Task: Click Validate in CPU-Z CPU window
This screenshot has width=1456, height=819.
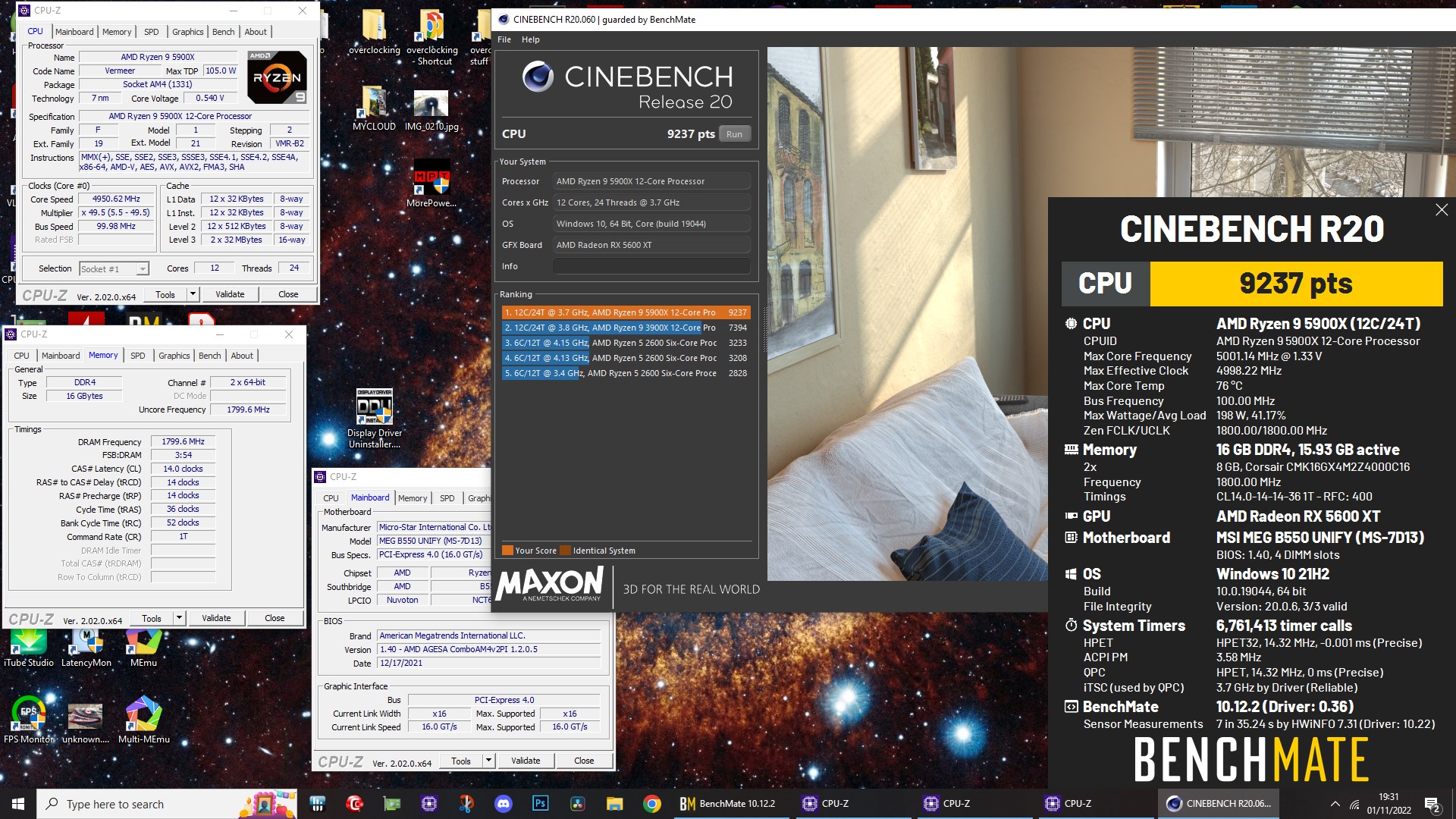Action: pos(230,294)
